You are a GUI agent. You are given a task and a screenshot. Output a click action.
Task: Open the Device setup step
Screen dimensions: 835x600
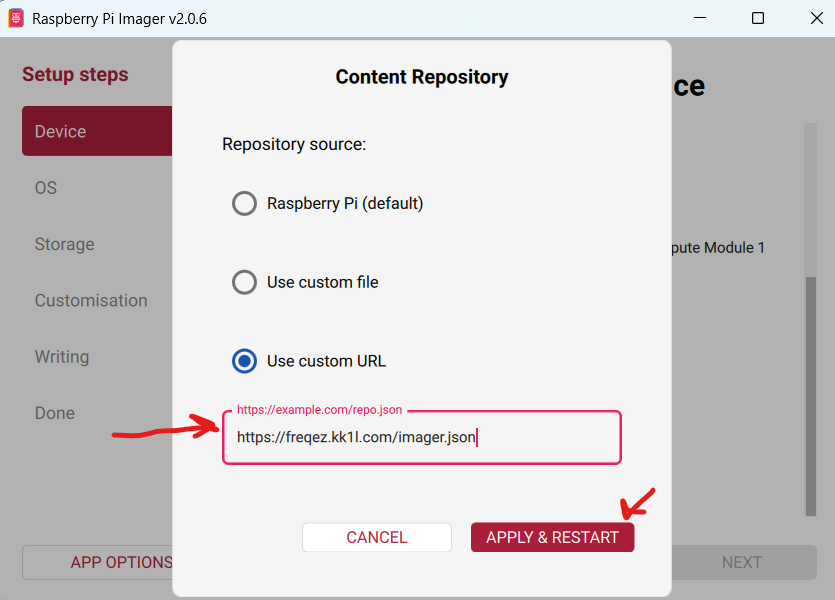pyautogui.click(x=96, y=132)
